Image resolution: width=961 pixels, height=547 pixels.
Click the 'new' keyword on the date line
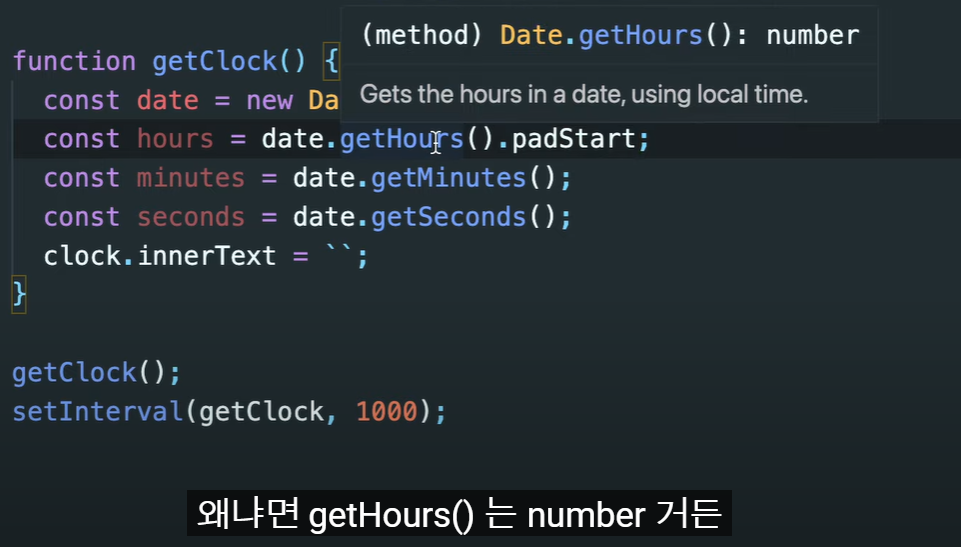point(269,100)
